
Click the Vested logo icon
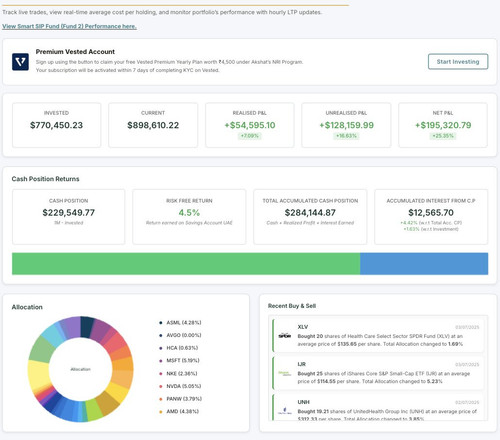tap(20, 62)
